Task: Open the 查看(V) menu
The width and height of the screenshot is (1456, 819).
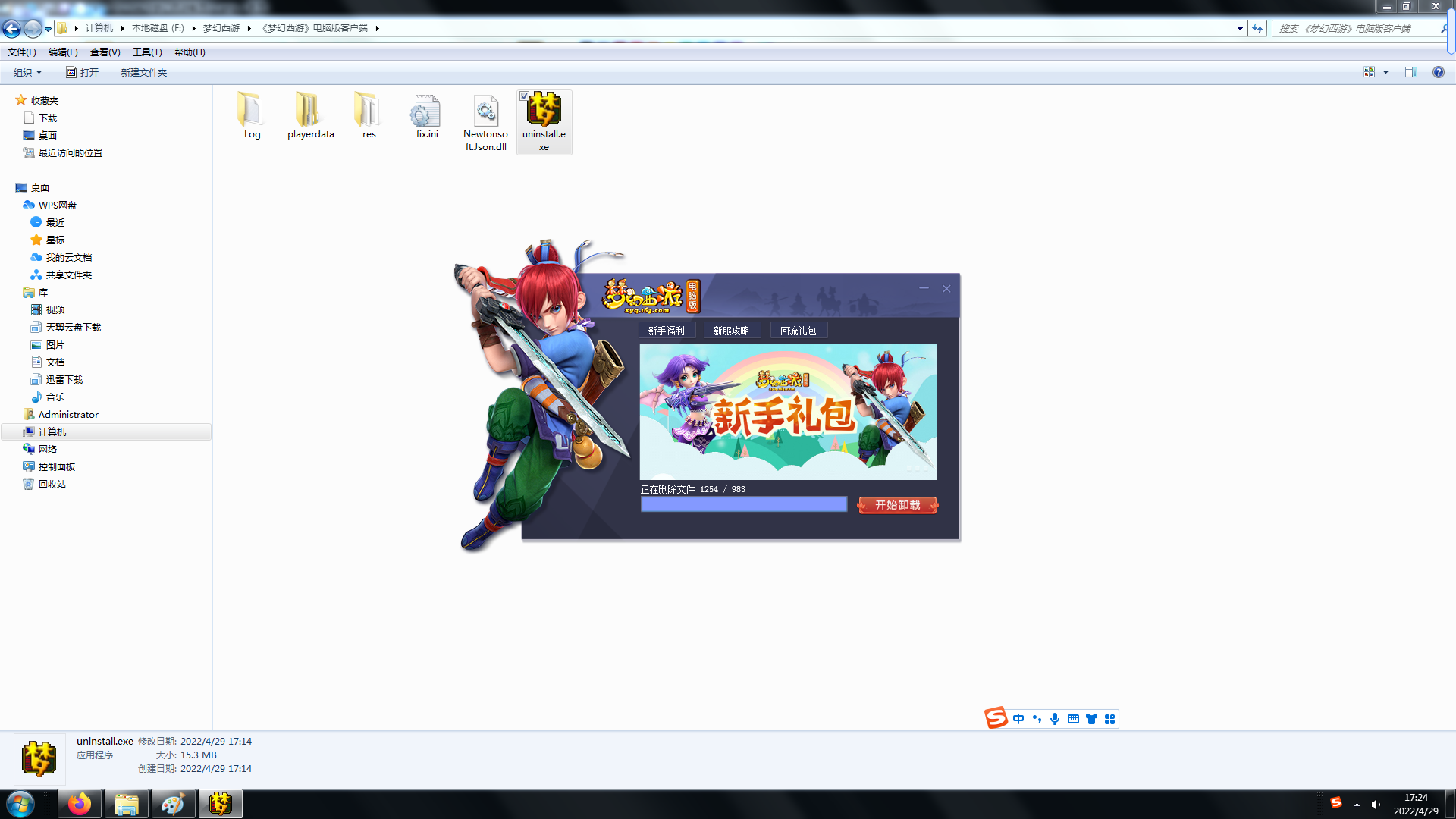Action: (x=105, y=52)
